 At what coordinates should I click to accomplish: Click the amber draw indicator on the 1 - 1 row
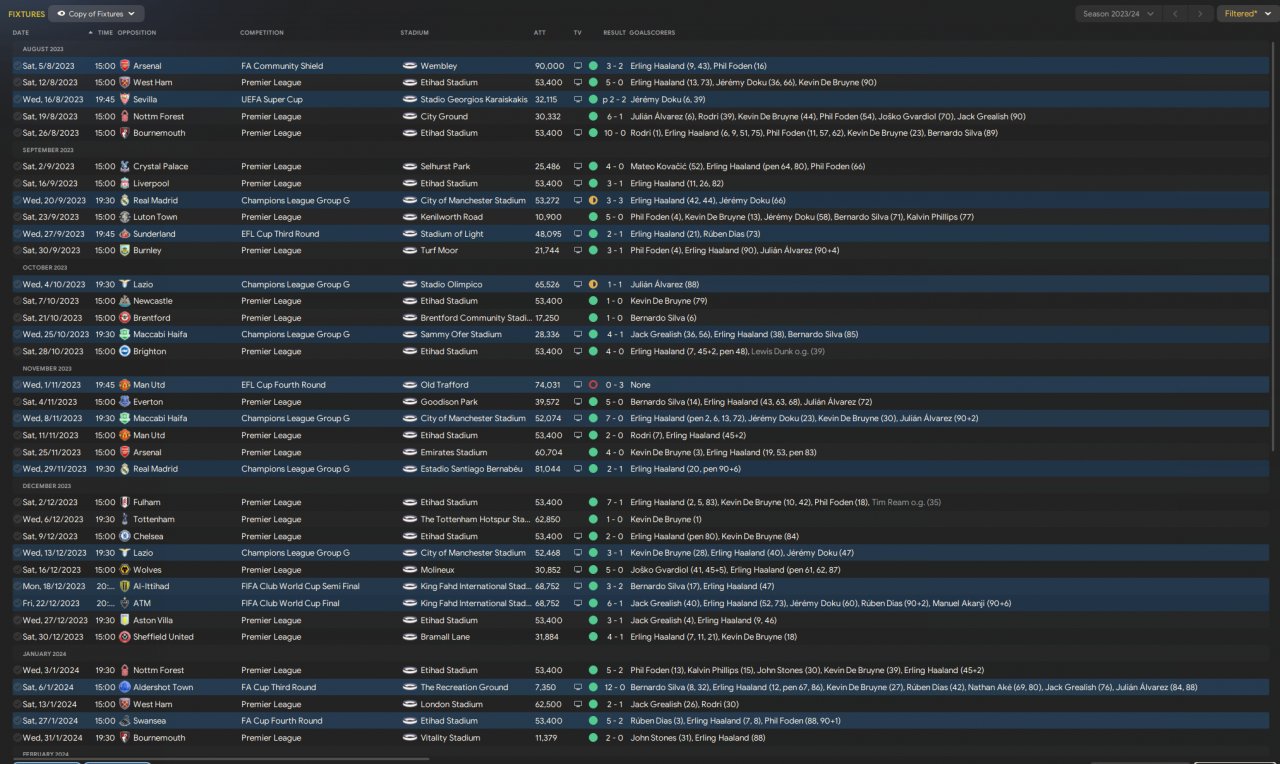(x=593, y=285)
